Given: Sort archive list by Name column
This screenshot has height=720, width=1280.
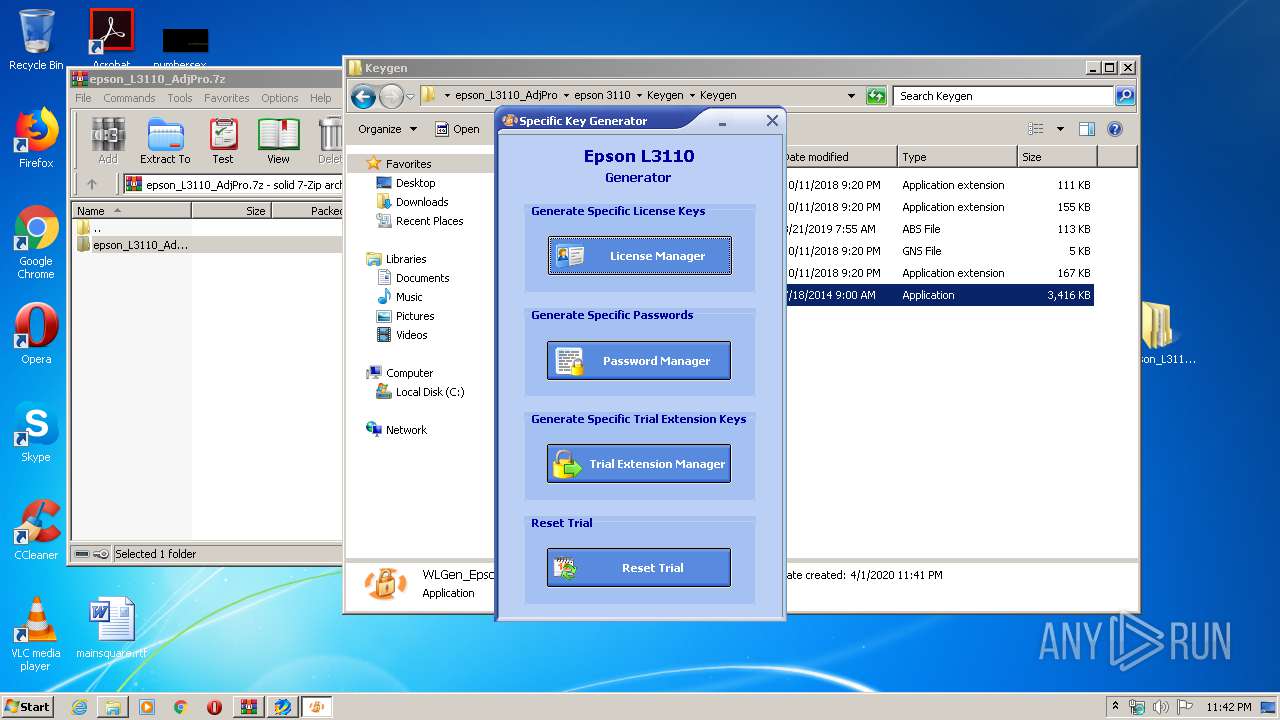Looking at the screenshot, I should click(131, 211).
